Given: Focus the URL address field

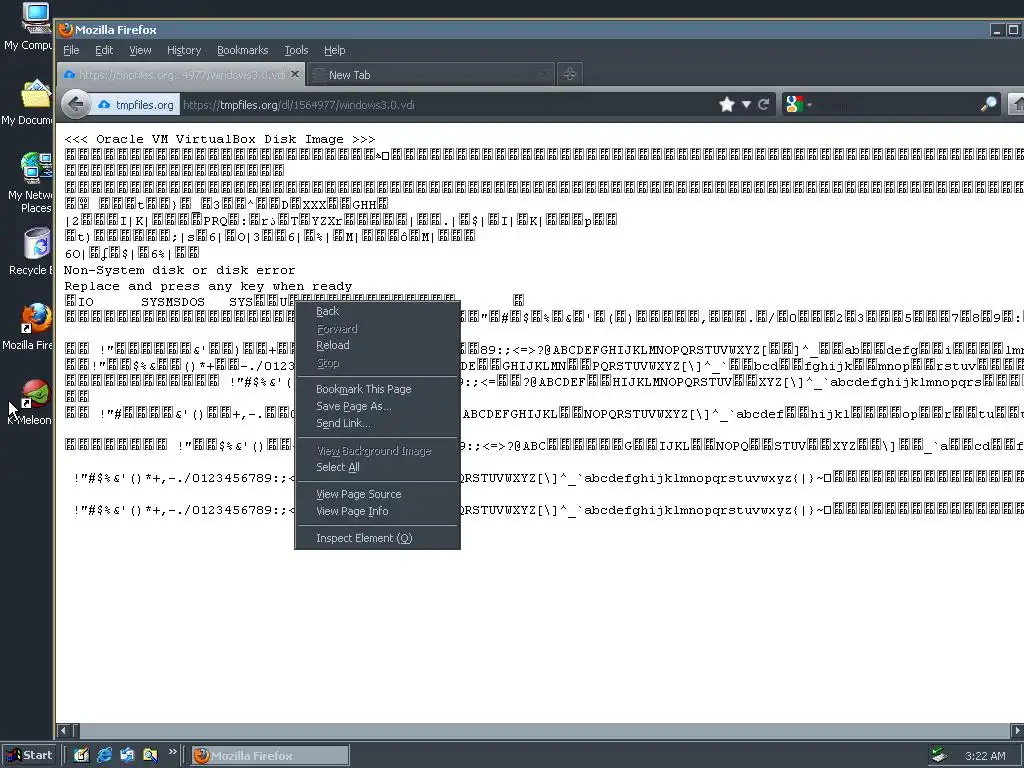Looking at the screenshot, I should coord(447,104).
